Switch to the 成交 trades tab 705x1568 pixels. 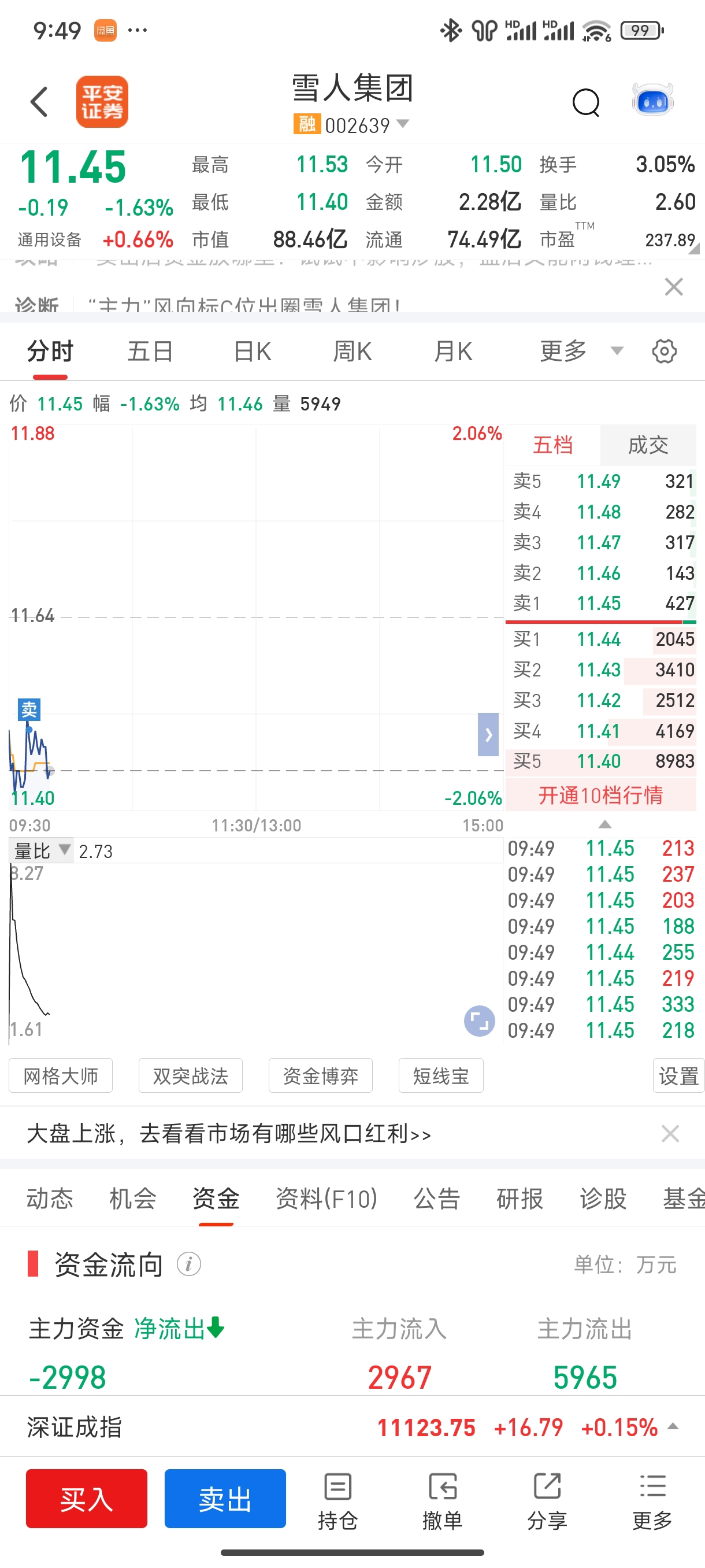[x=648, y=445]
